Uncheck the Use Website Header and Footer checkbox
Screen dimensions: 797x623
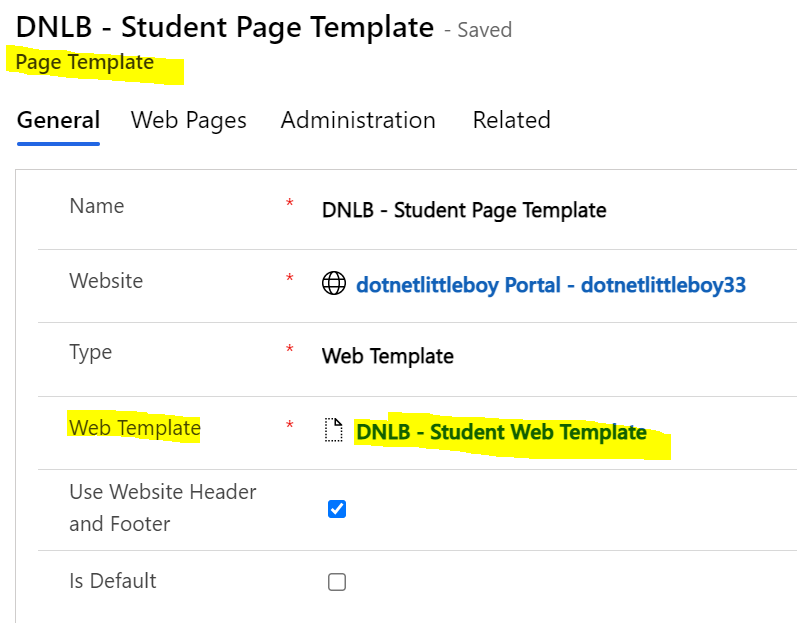(x=337, y=509)
